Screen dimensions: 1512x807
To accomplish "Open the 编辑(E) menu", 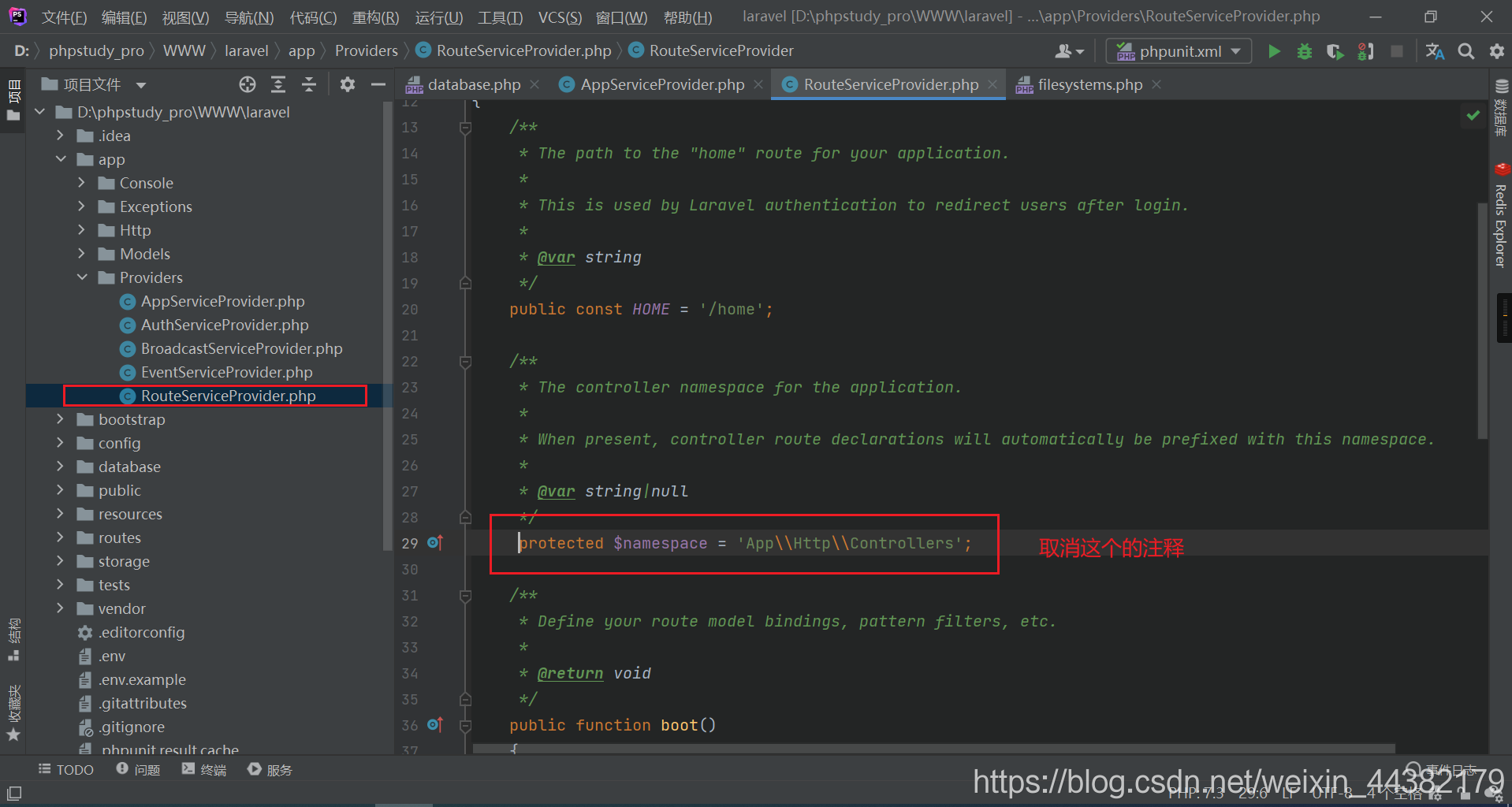I will [x=124, y=17].
